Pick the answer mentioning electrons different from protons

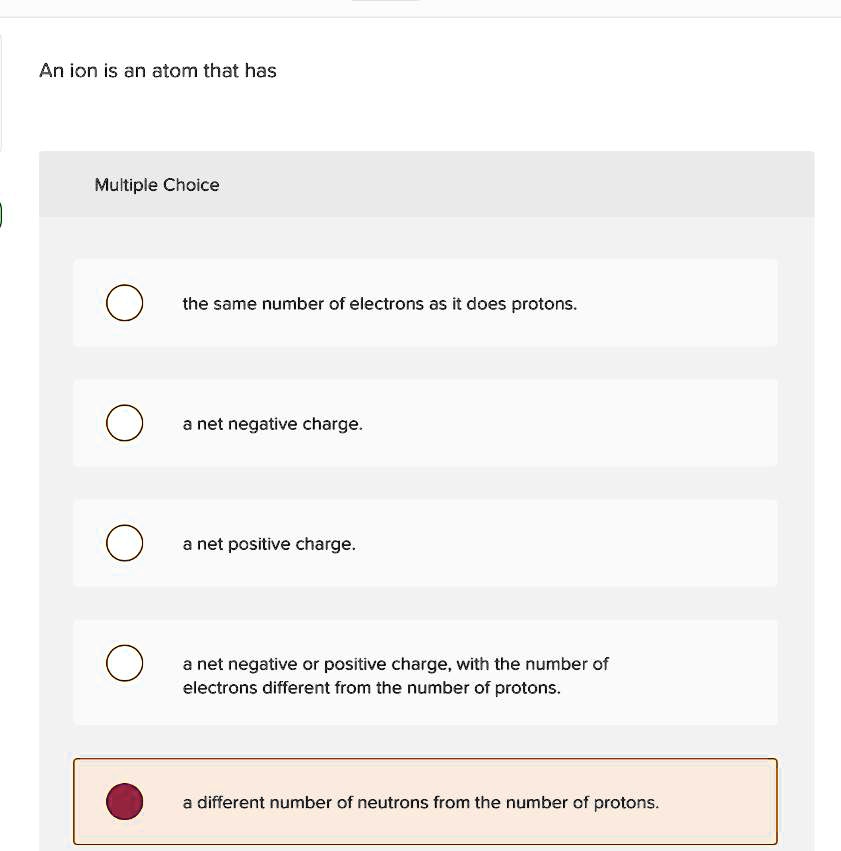(396, 675)
